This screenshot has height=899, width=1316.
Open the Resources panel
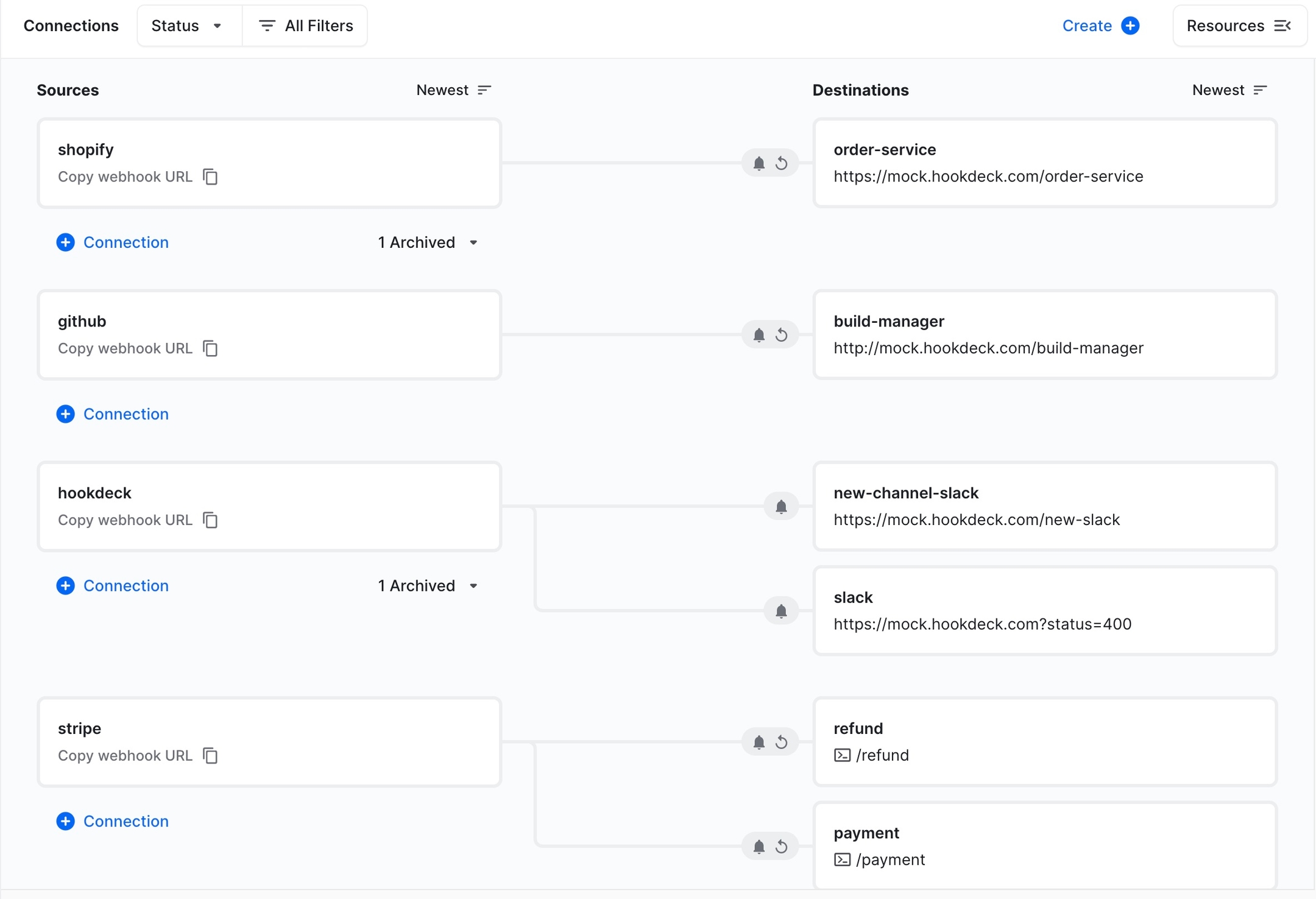point(1239,26)
